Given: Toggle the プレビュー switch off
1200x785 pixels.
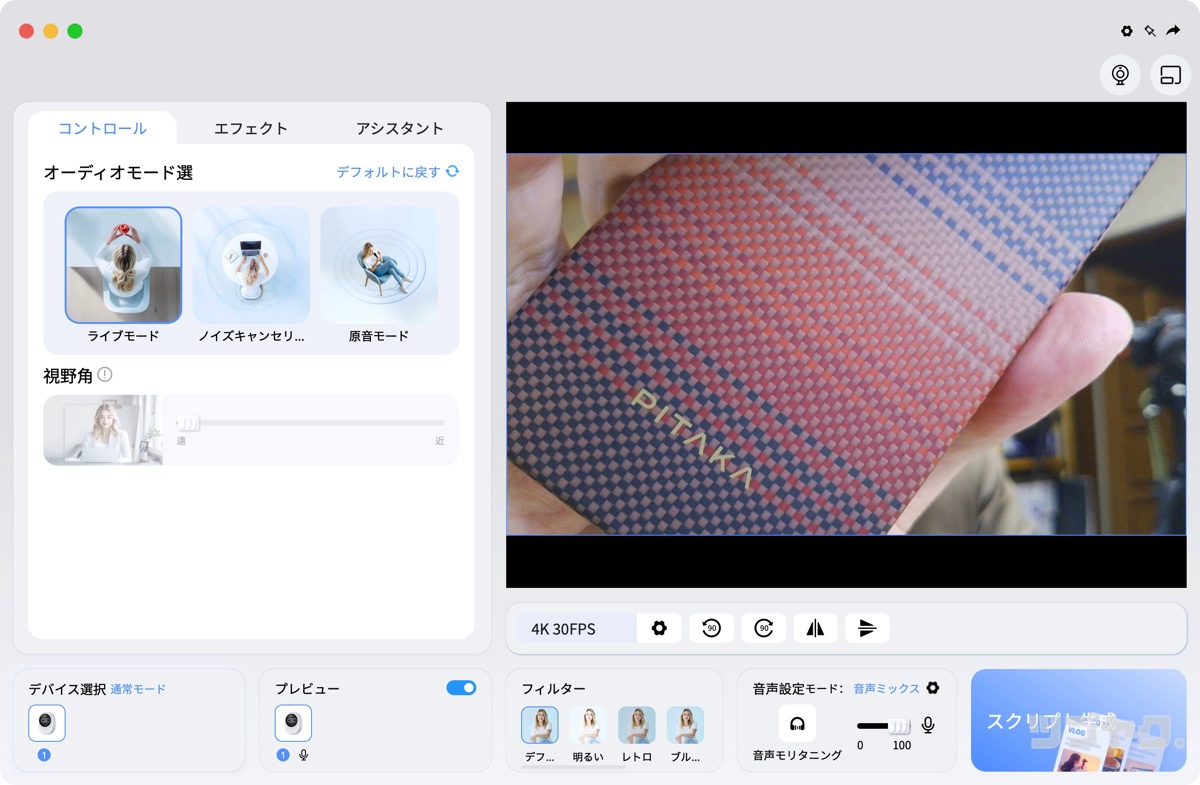Looking at the screenshot, I should tap(461, 688).
